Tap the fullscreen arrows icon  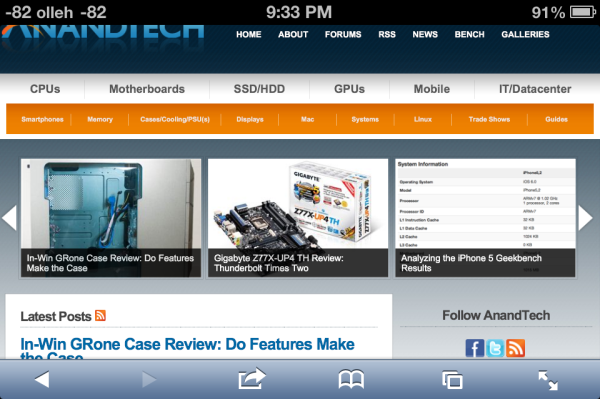point(548,380)
